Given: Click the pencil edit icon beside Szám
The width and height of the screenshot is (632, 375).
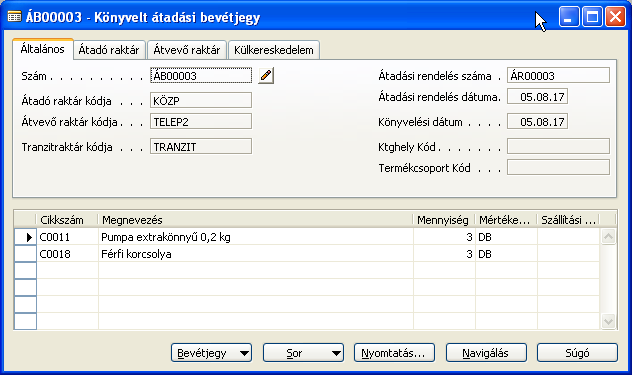Looking at the screenshot, I should pyautogui.click(x=266, y=75).
